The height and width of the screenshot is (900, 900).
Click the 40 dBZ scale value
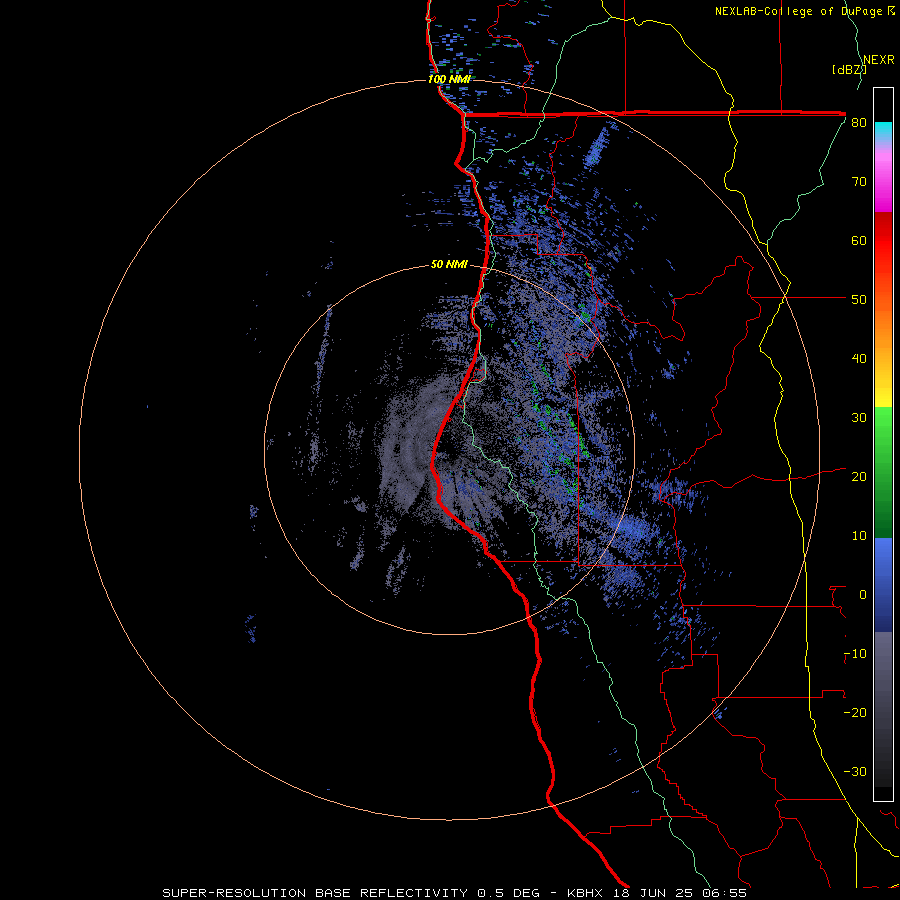coord(859,359)
